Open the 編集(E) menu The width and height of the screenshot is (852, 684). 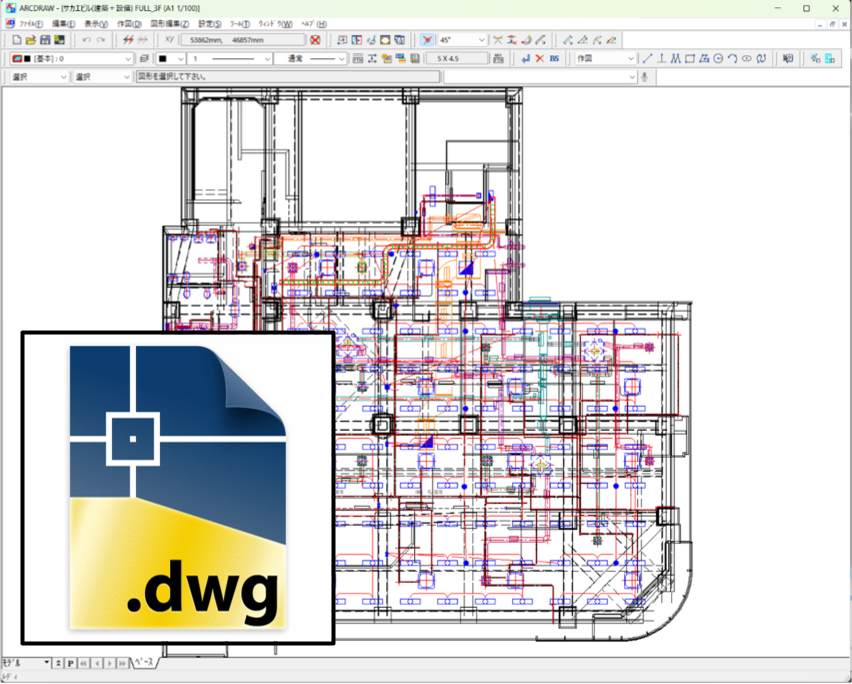click(64, 24)
